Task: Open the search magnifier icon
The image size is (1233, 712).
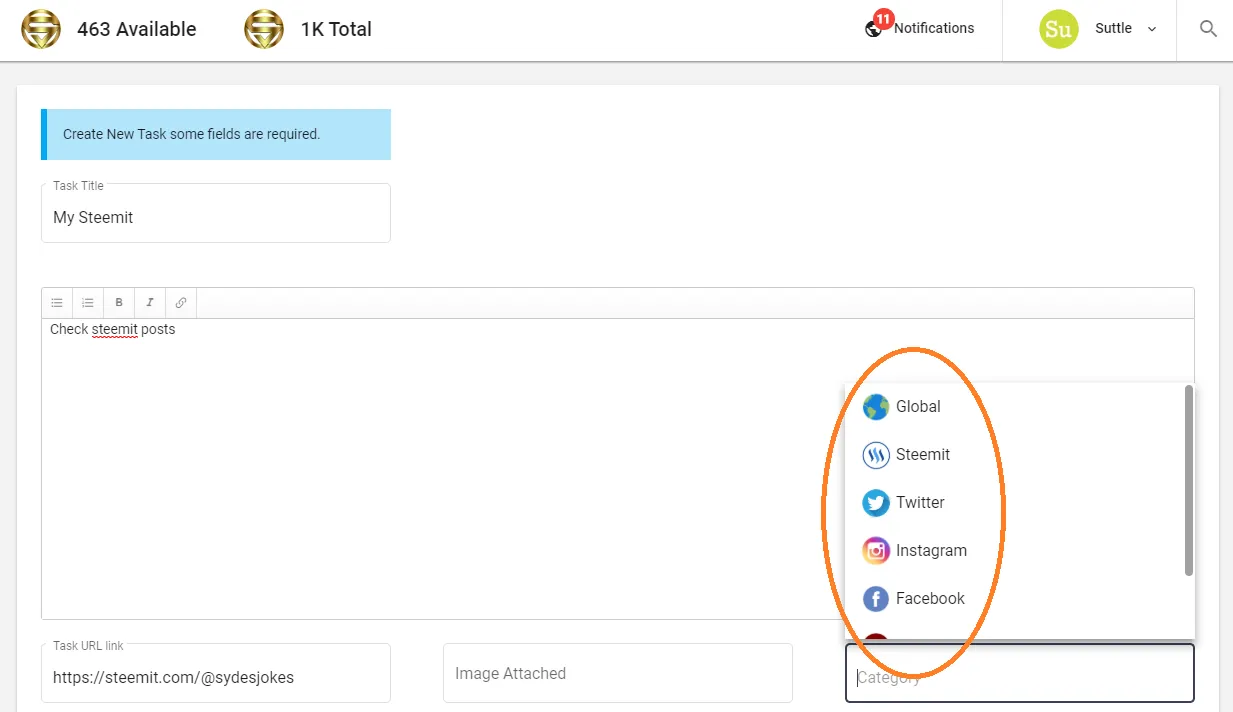Action: pos(1208,29)
